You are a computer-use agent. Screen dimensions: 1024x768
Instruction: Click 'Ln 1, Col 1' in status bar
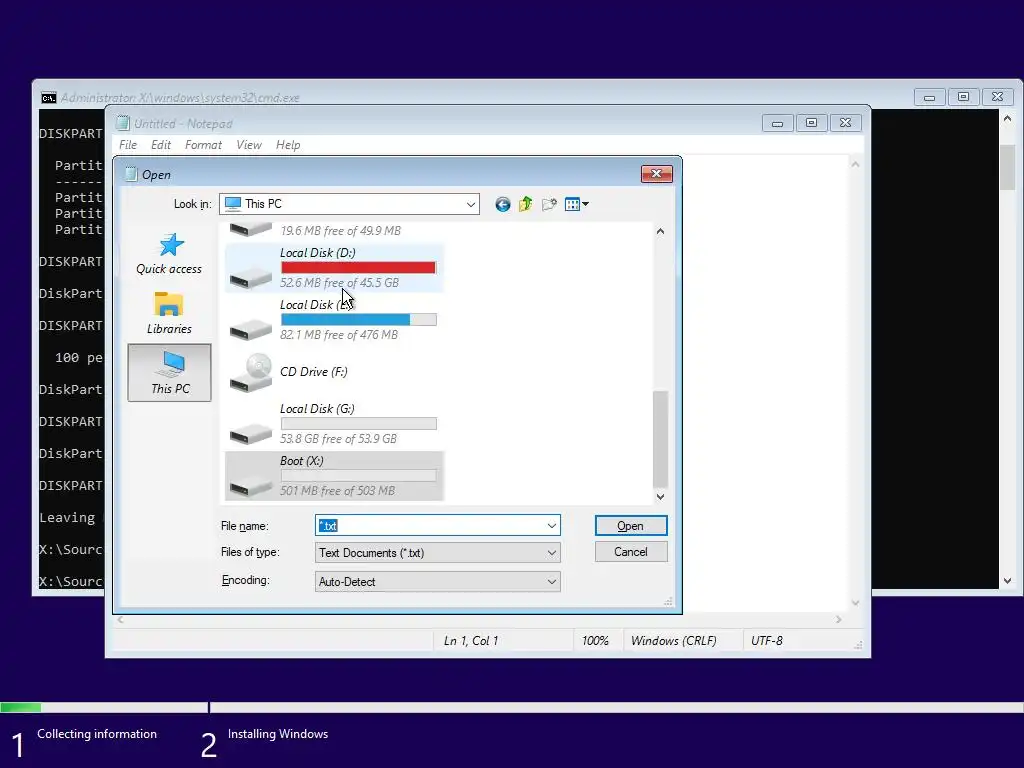[x=471, y=641]
